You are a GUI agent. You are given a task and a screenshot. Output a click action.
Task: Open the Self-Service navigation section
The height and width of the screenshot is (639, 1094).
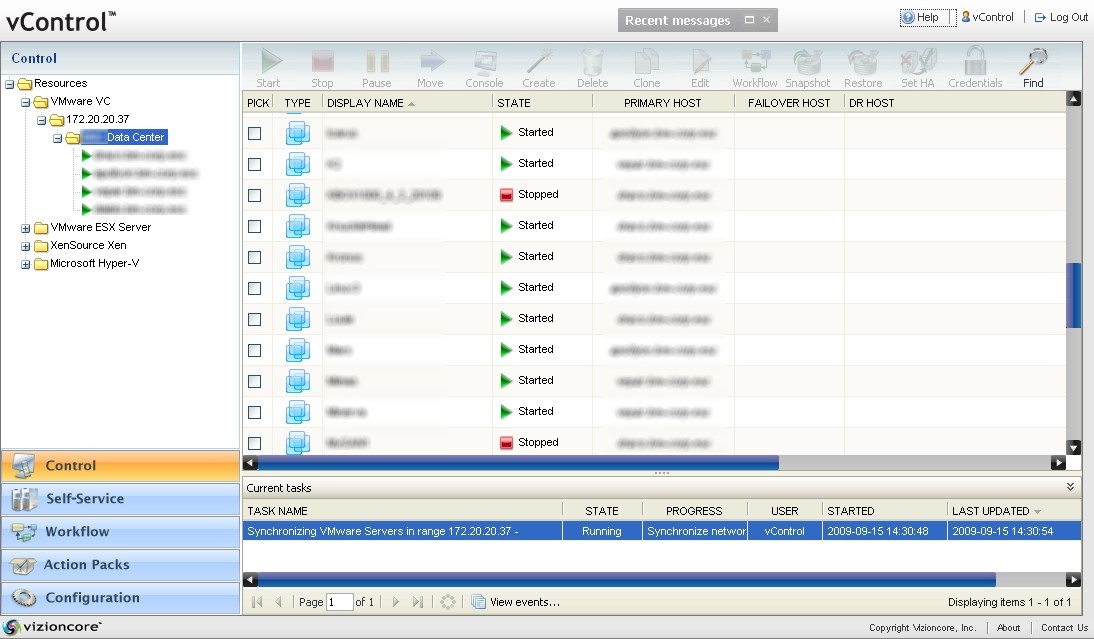click(121, 498)
